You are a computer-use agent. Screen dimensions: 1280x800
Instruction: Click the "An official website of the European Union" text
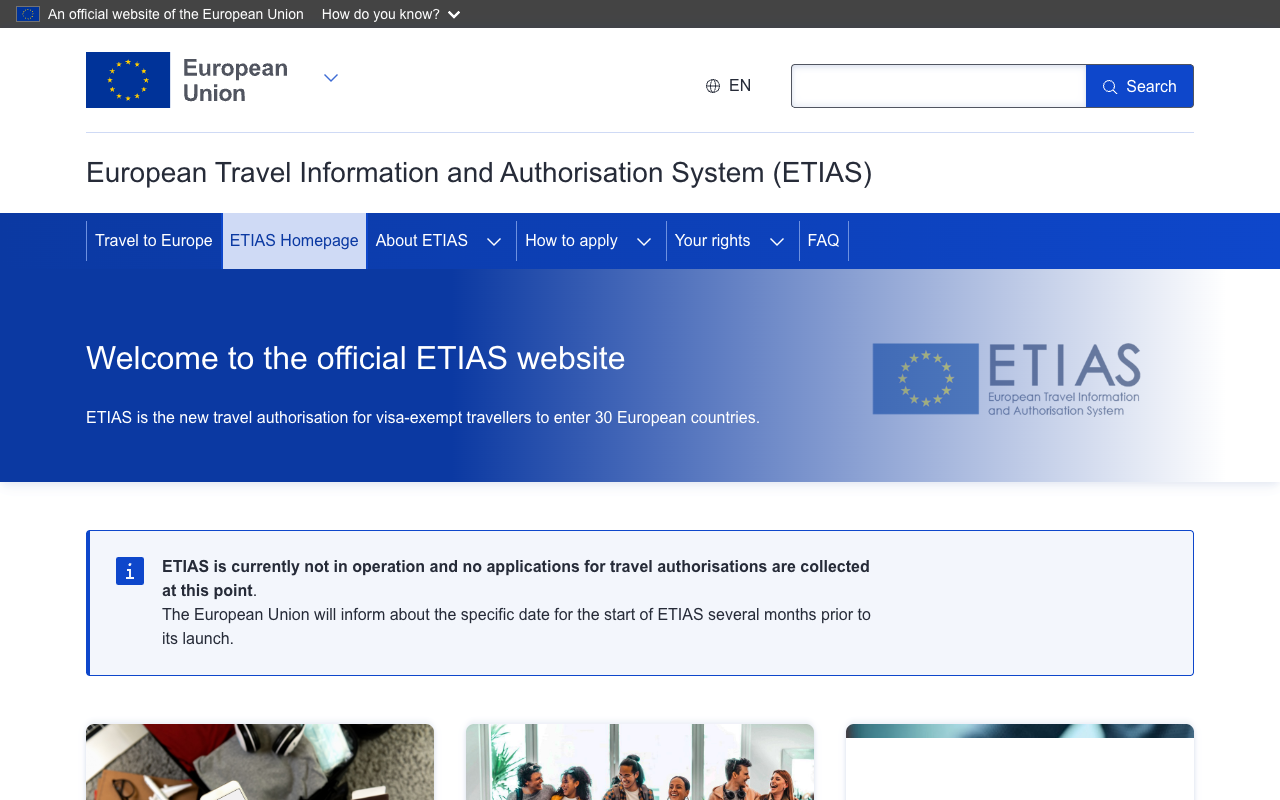(176, 14)
